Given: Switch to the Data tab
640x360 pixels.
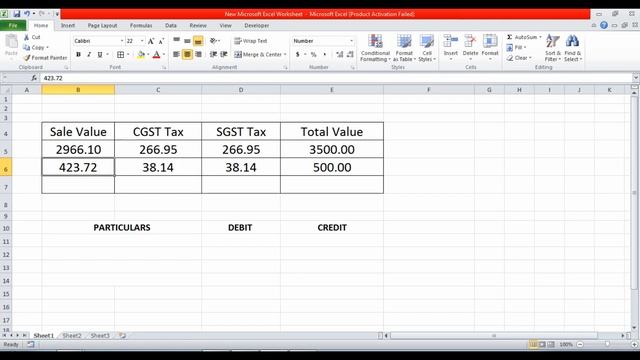Looking at the screenshot, I should point(171,25).
